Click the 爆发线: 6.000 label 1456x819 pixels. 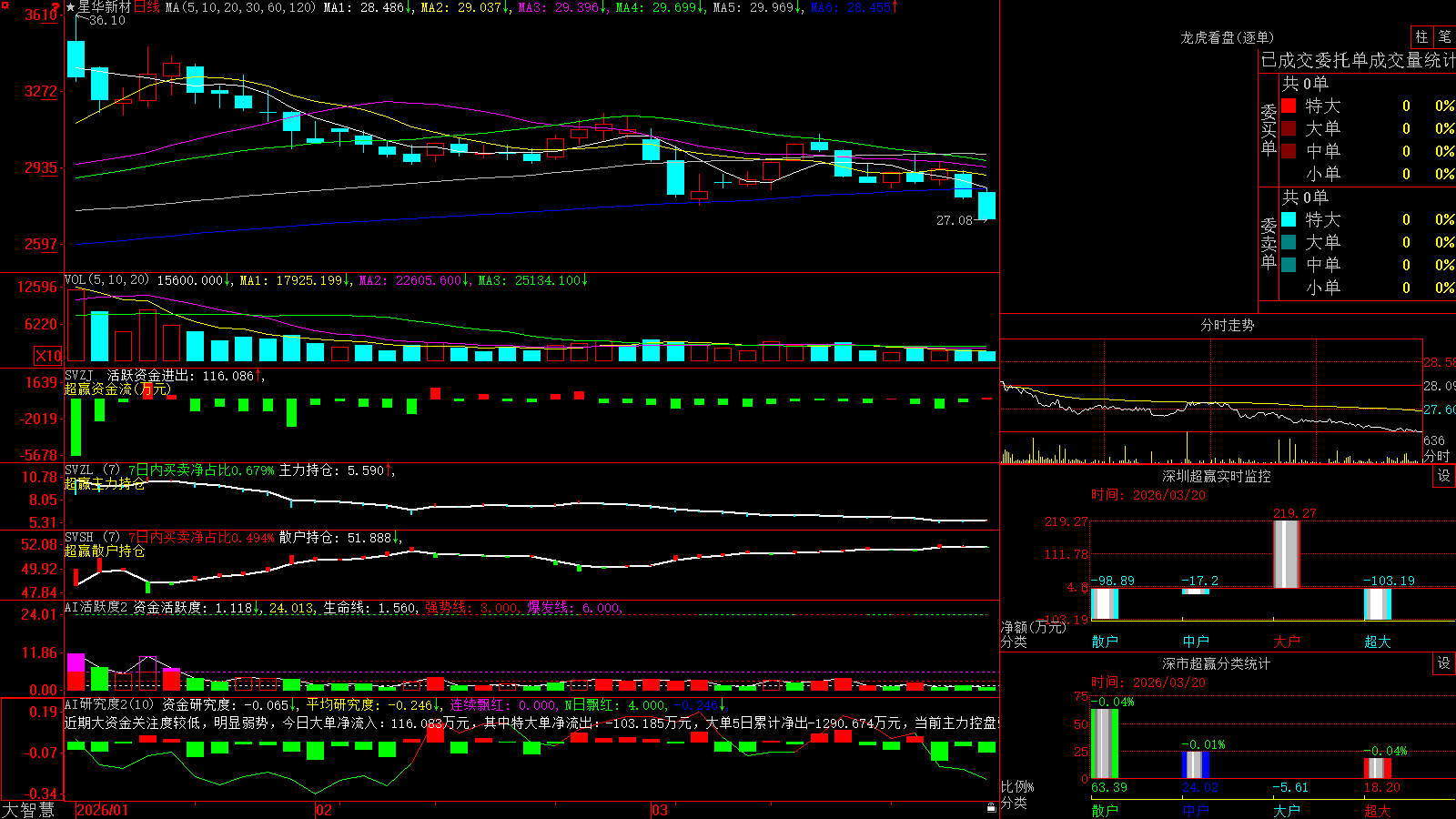[573, 608]
